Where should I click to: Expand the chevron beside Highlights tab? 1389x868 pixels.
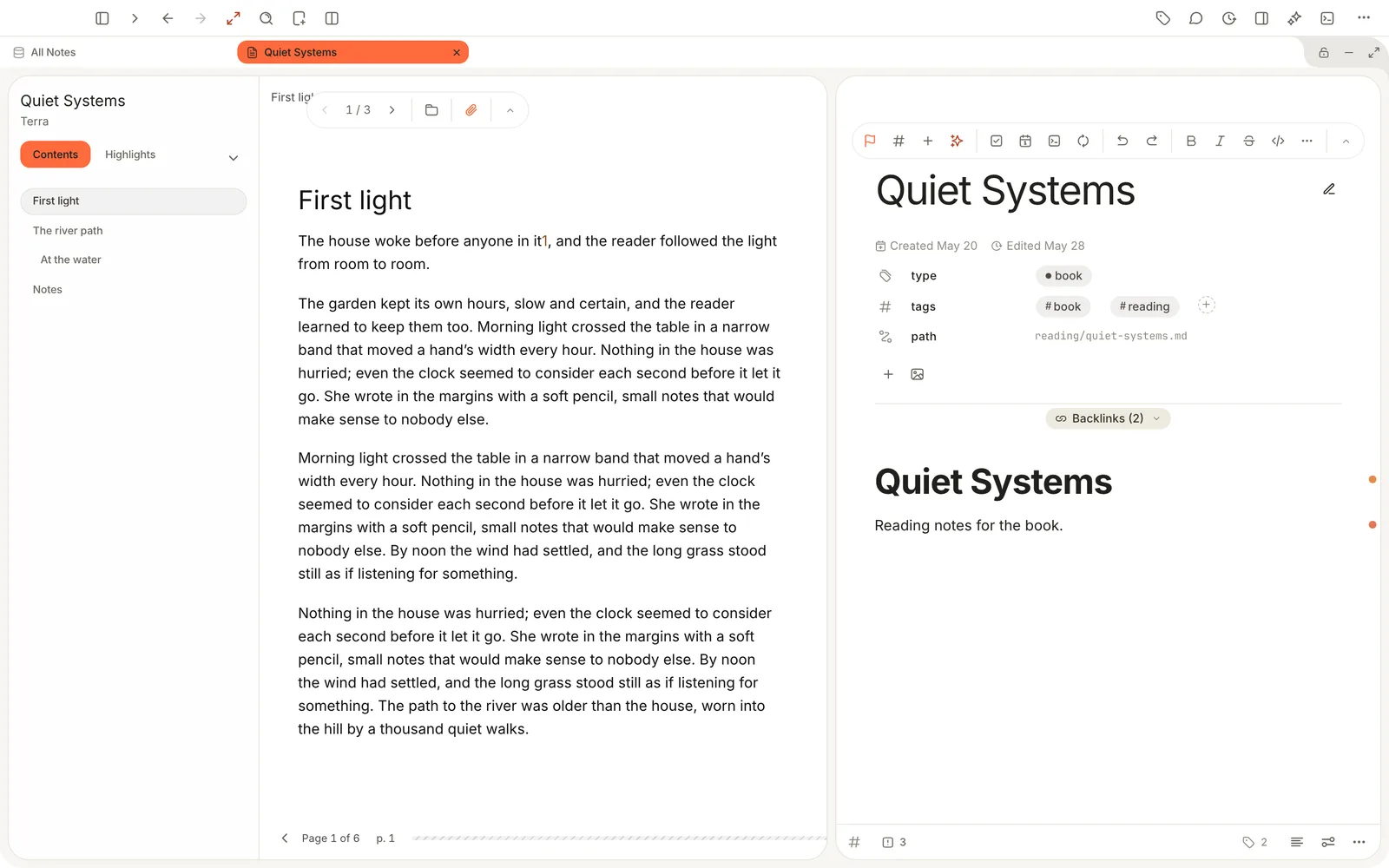234,158
